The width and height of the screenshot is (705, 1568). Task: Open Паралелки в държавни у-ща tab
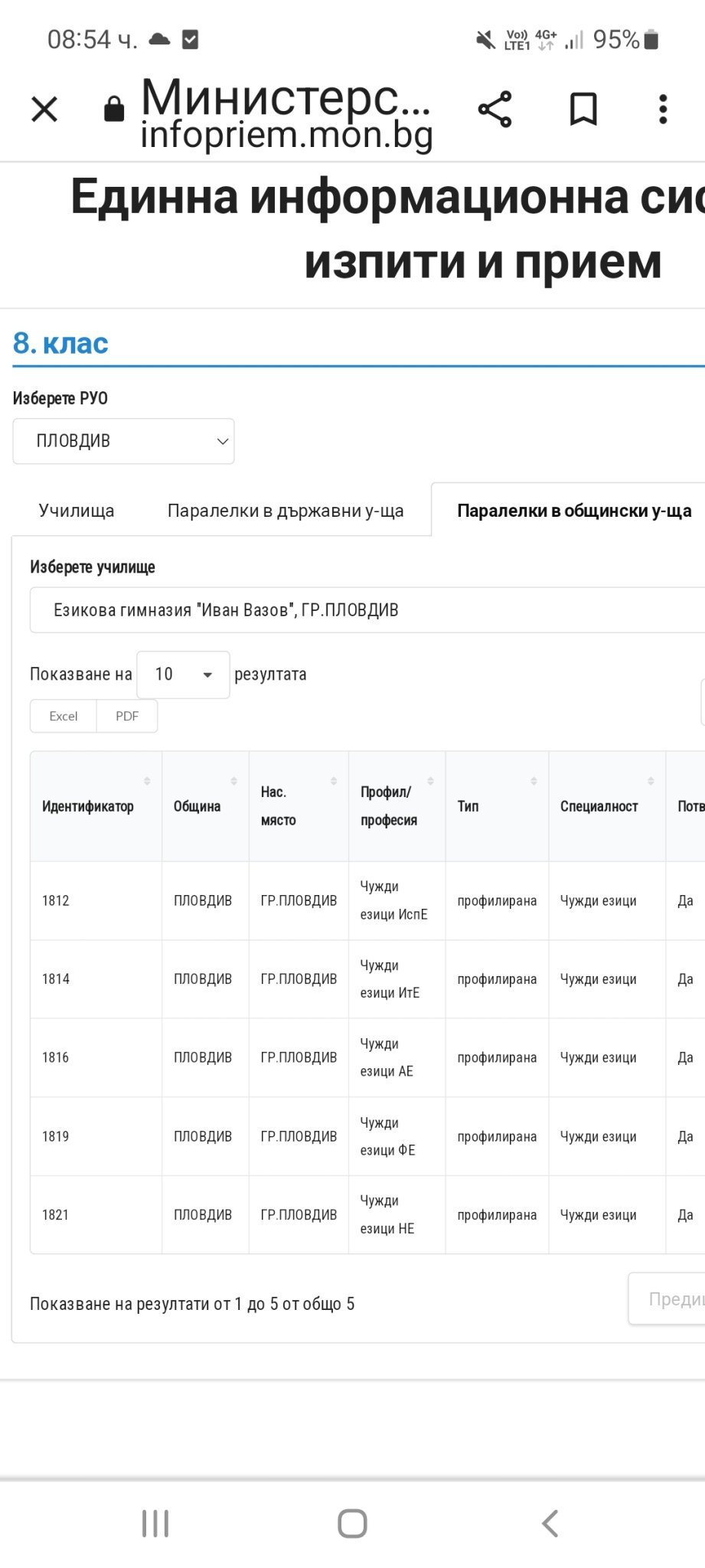click(x=286, y=511)
